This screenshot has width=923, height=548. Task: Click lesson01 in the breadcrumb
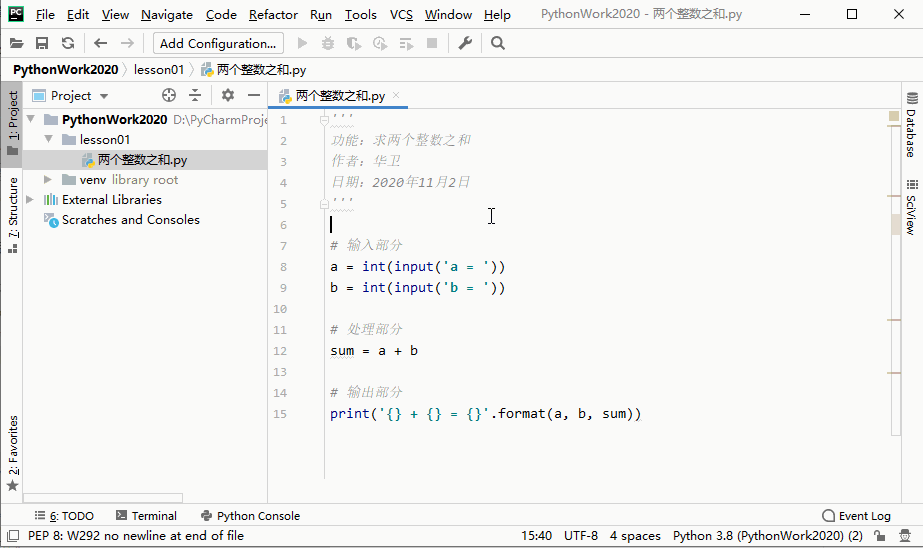(x=159, y=69)
